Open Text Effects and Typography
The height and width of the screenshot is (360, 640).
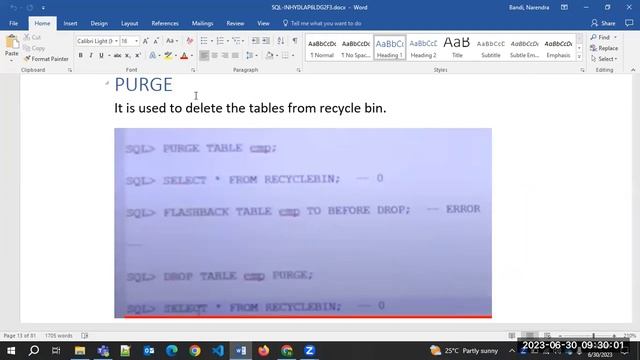coord(153,55)
